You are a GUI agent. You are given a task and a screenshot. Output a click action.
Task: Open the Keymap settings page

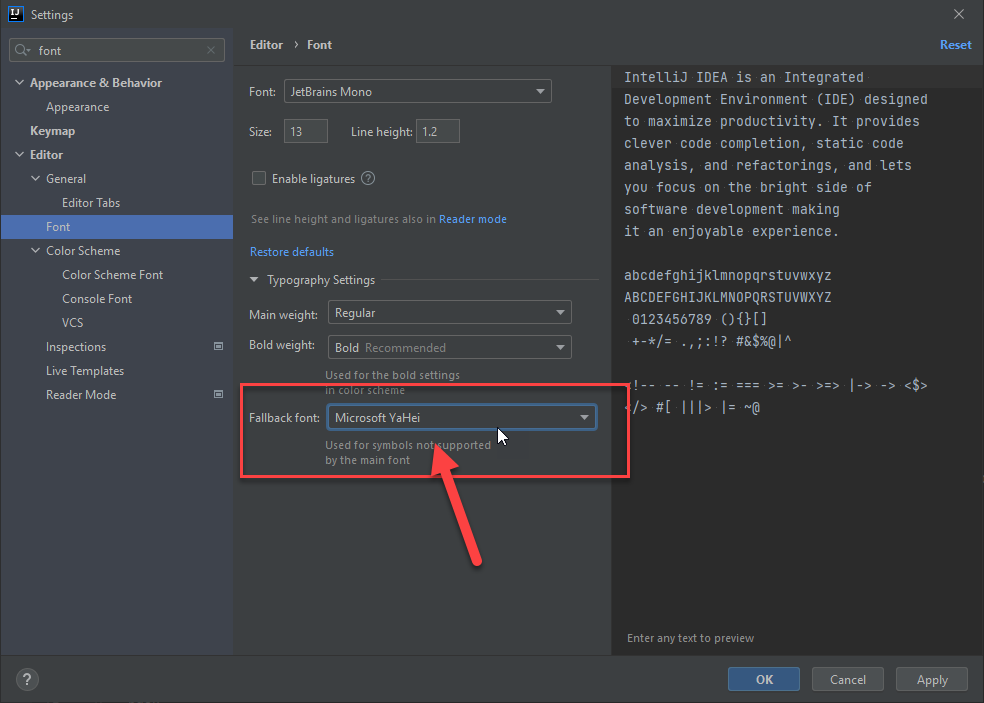tap(53, 131)
